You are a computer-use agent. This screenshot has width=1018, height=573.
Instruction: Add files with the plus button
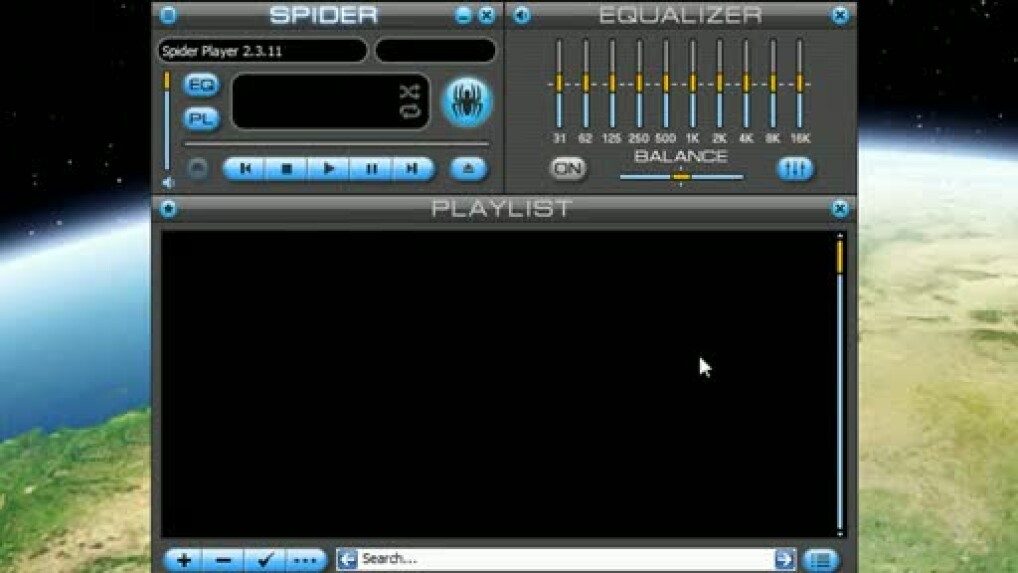184,560
